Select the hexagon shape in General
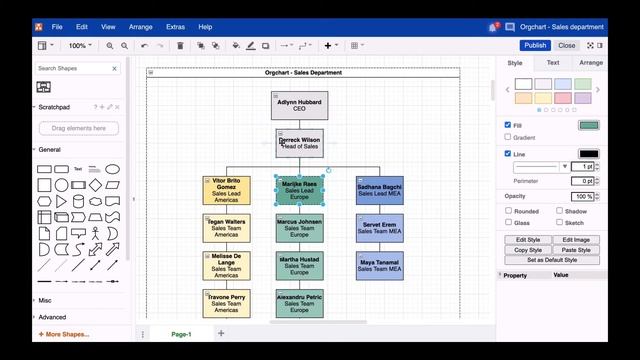 (44, 201)
